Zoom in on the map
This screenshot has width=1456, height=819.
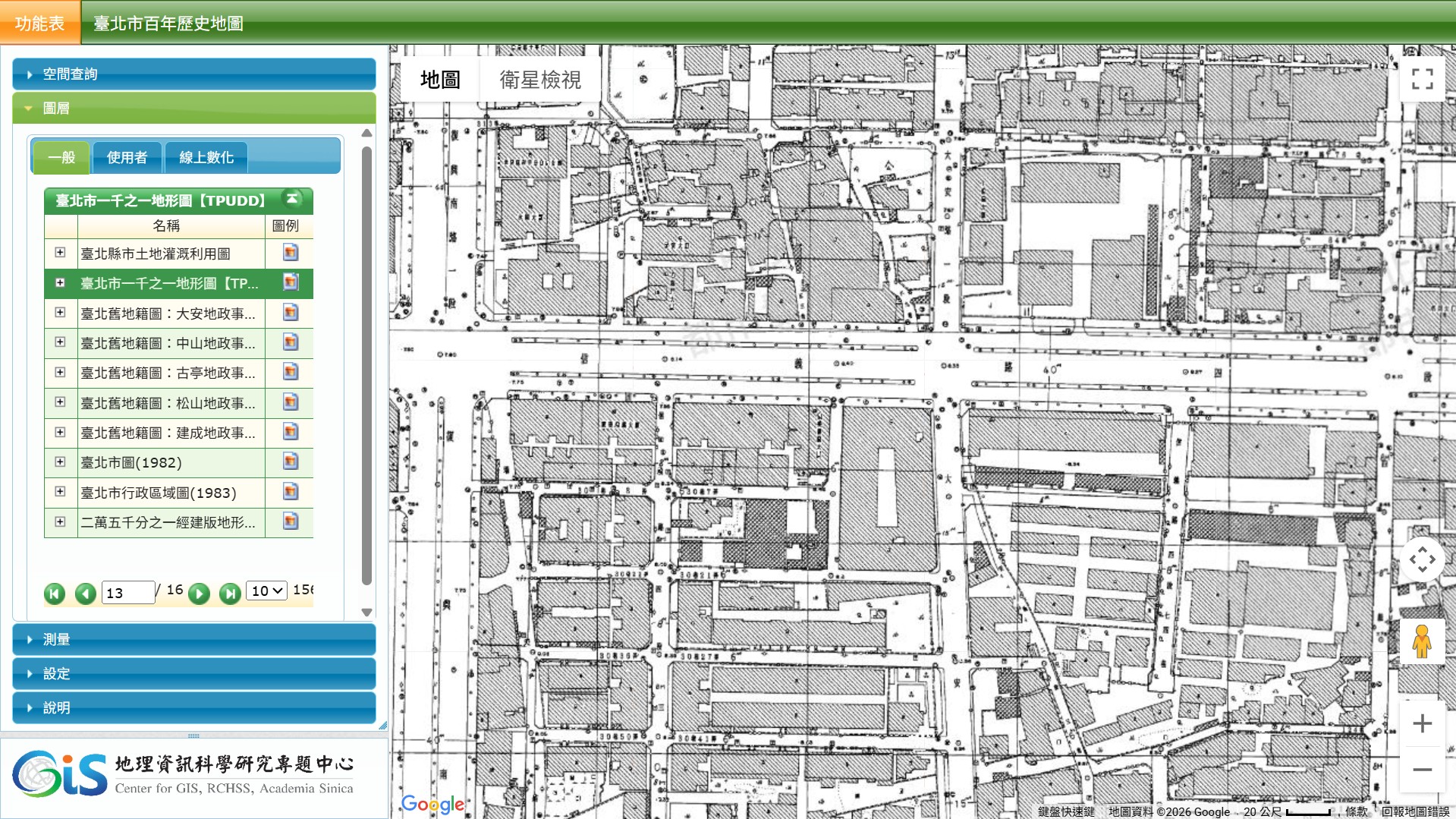pos(1422,723)
